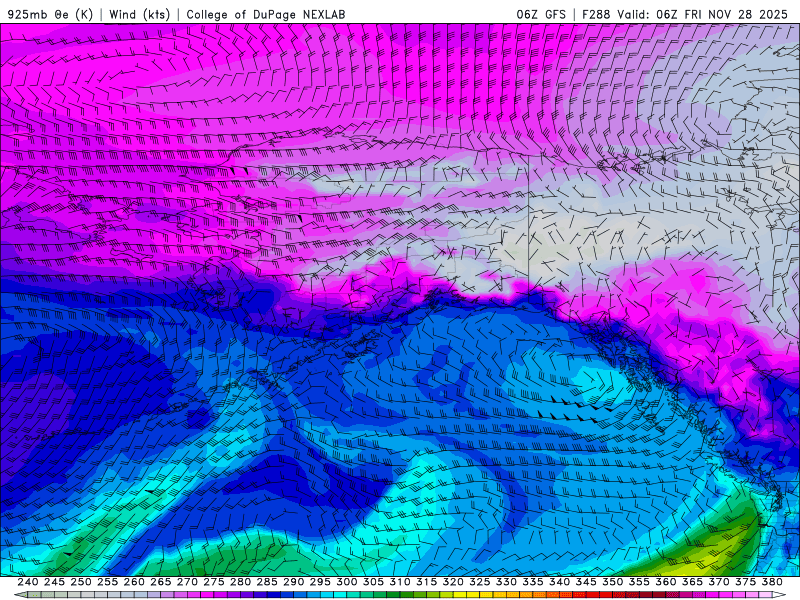Viewport: 800px width, 600px height.
Task: Click the 275 color scale label
Action: click(x=213, y=582)
